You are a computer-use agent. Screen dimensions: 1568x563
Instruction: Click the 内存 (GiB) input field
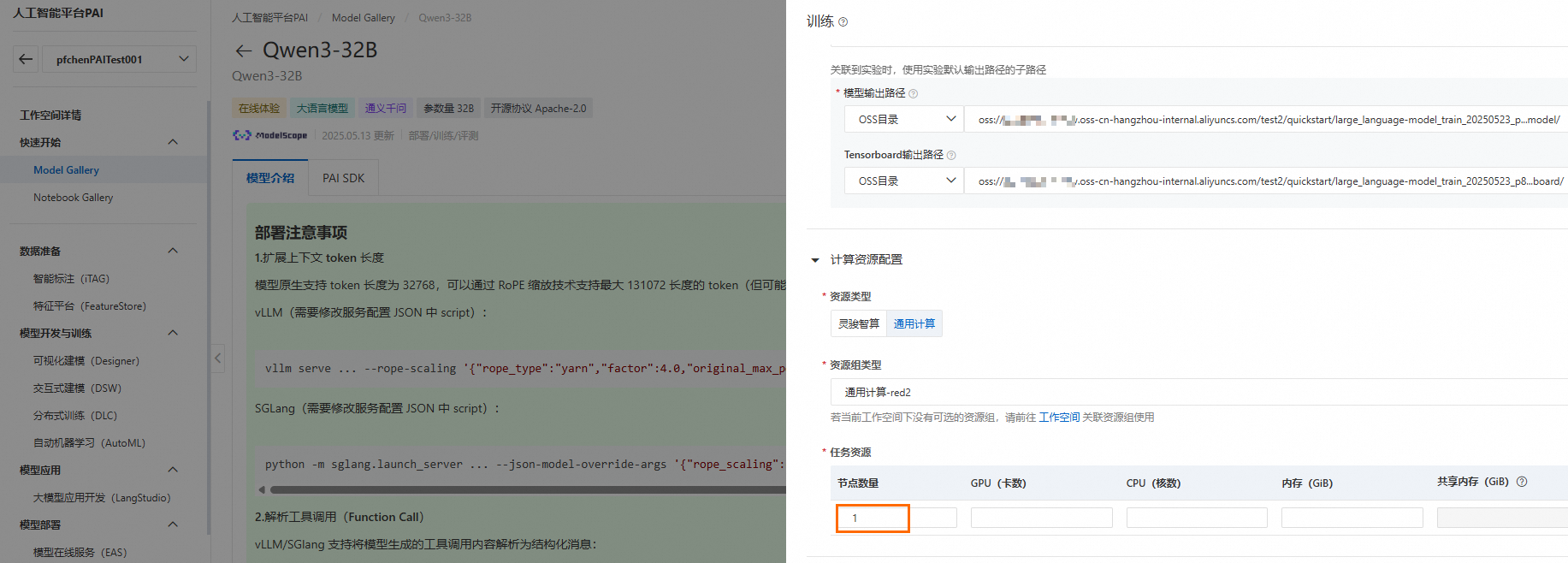(x=1352, y=518)
